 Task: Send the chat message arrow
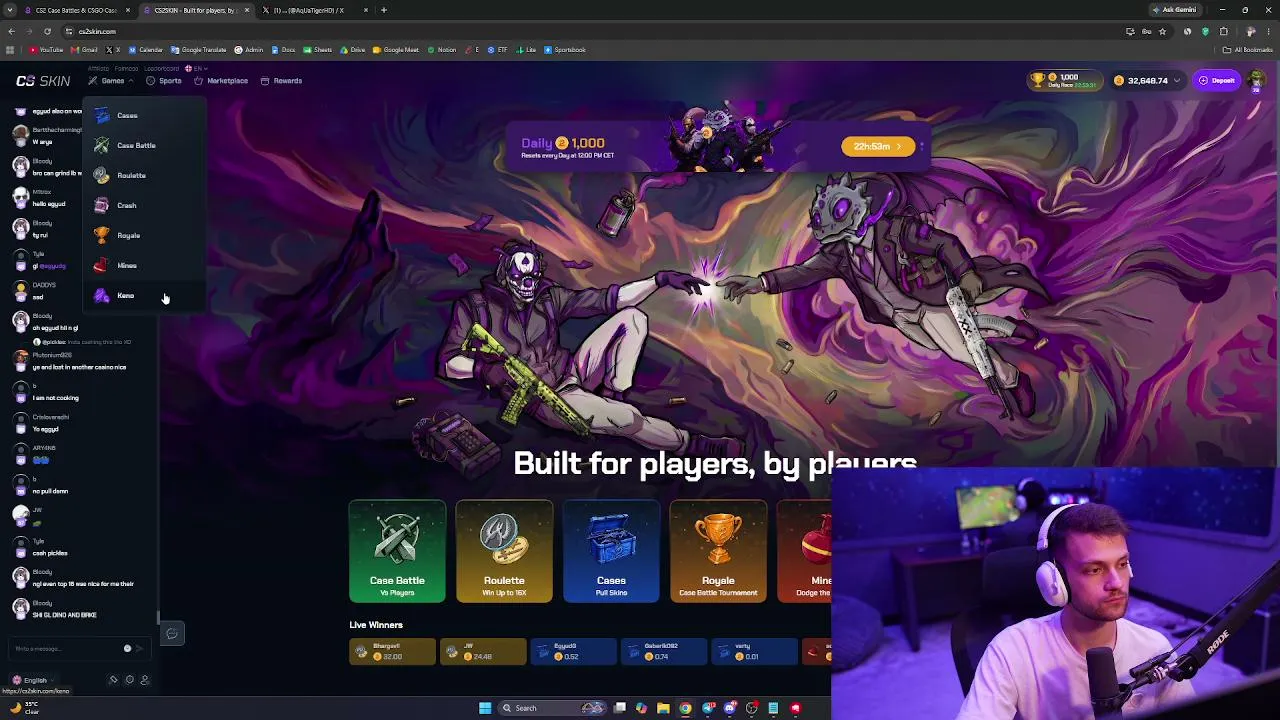click(x=139, y=649)
